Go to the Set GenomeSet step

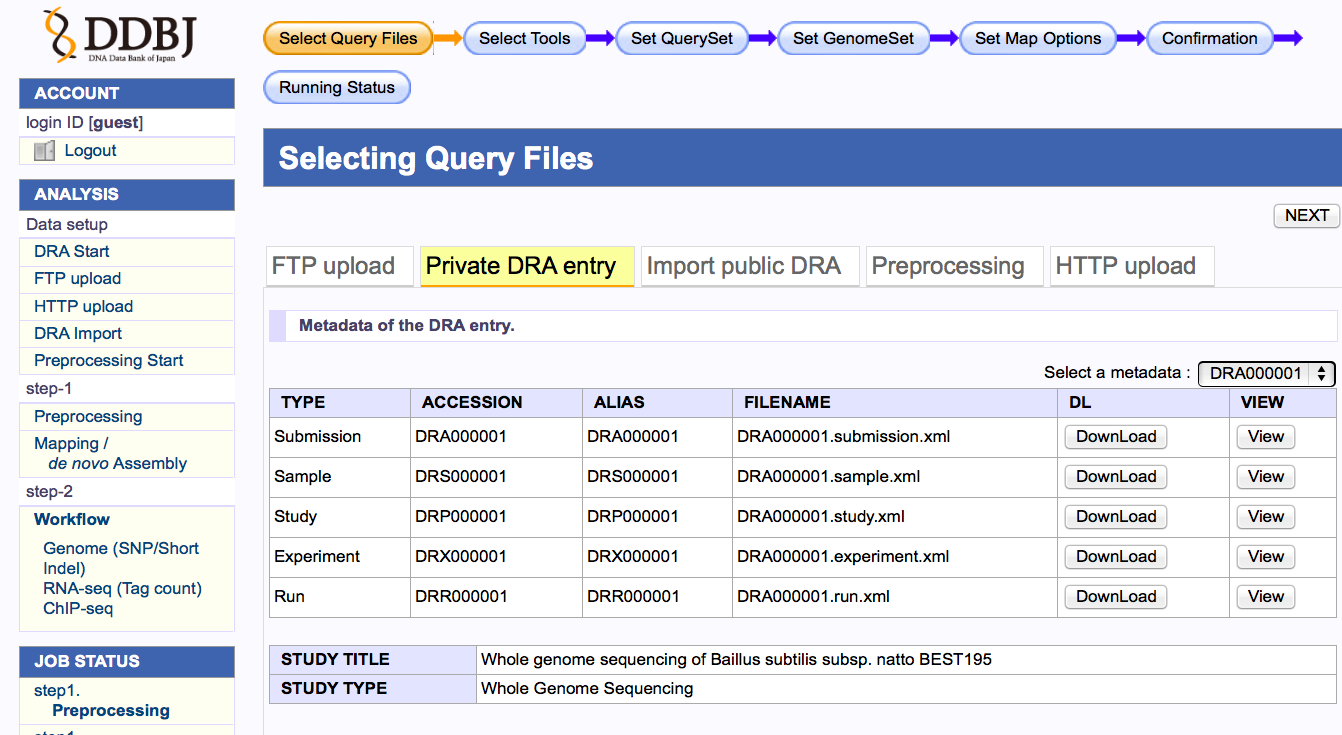[853, 39]
